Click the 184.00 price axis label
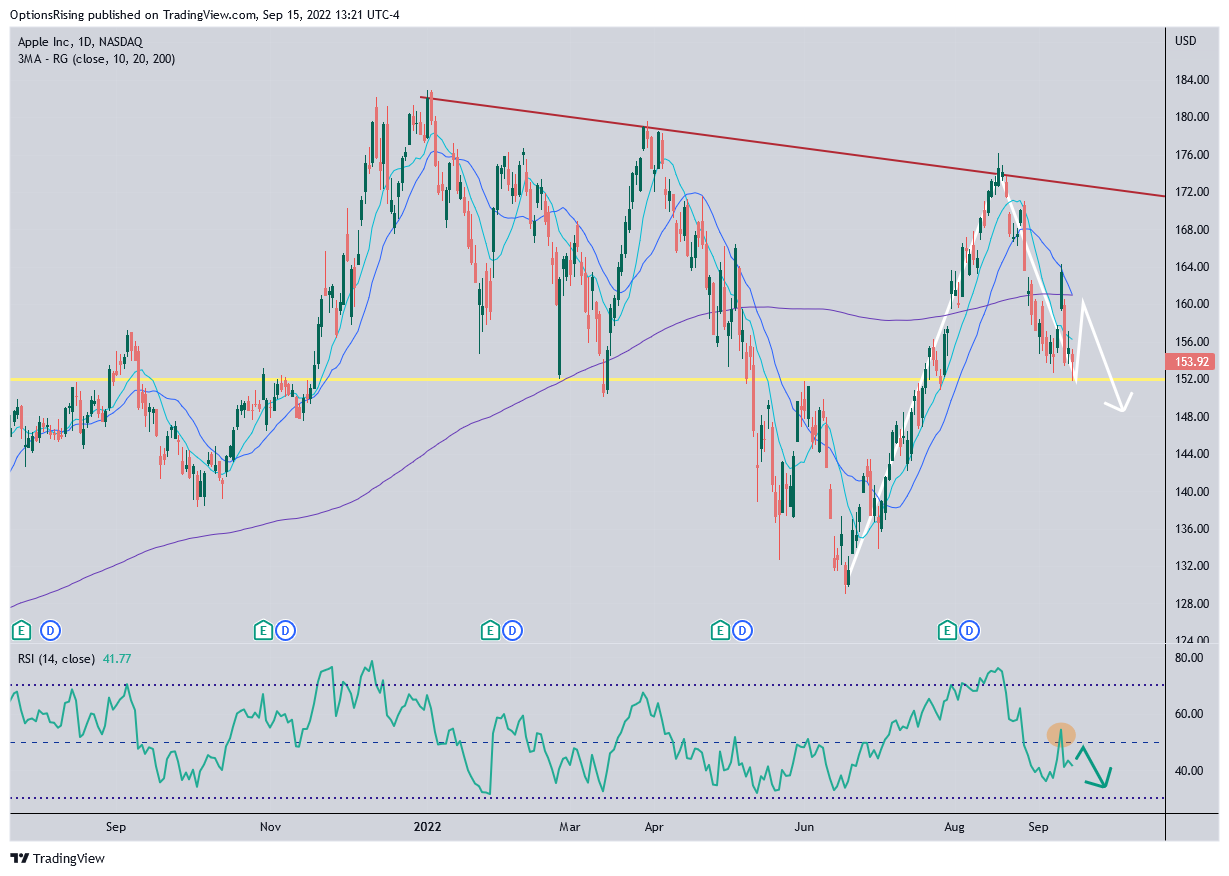The image size is (1229, 876). (1191, 80)
